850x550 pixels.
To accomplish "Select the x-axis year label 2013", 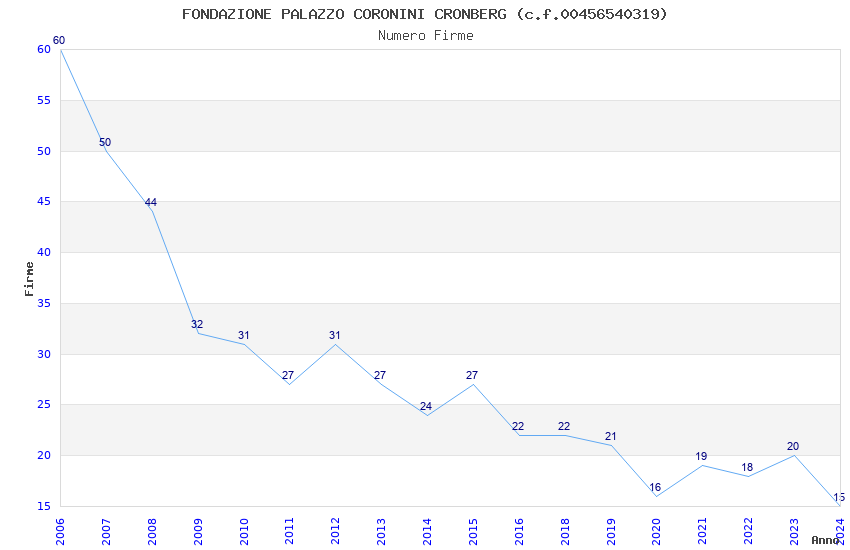I will pyautogui.click(x=381, y=531).
